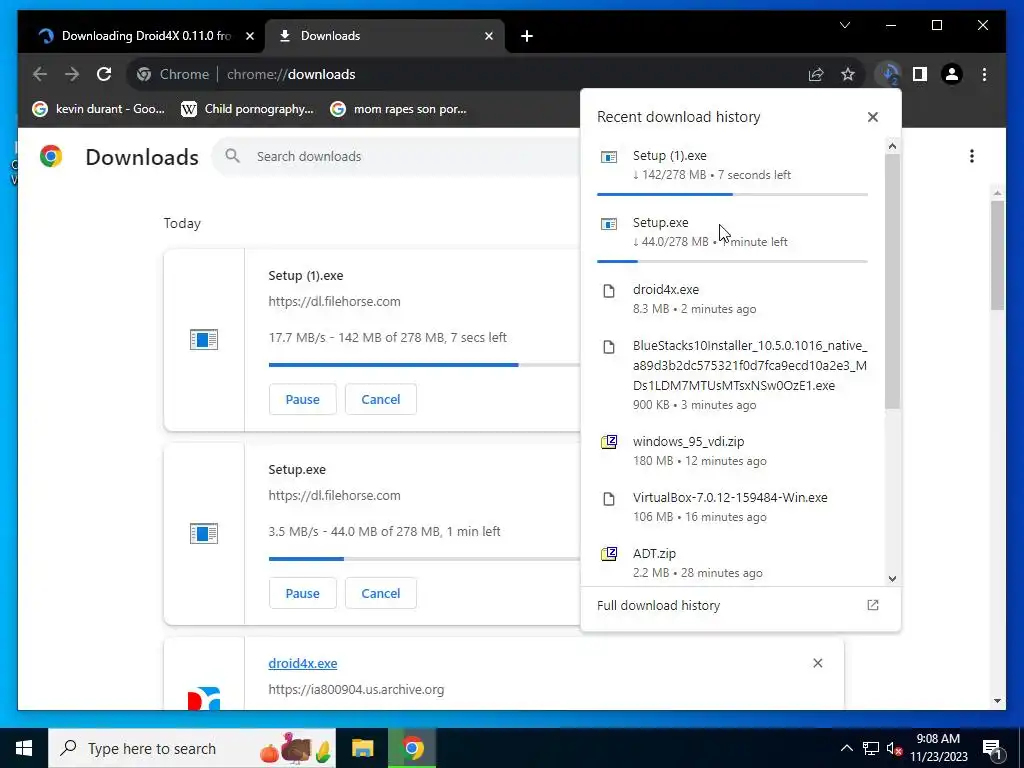Image resolution: width=1024 pixels, height=768 pixels.
Task: Close the Recent download history popup
Action: [872, 117]
